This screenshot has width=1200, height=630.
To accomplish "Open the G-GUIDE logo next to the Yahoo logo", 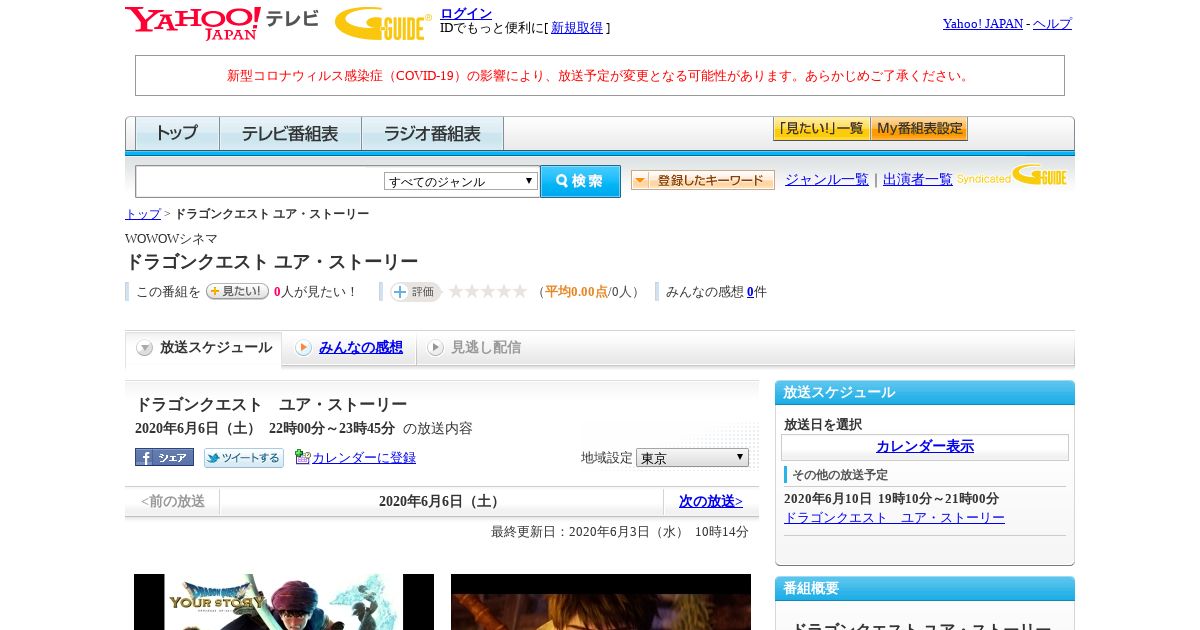I will click(383, 23).
